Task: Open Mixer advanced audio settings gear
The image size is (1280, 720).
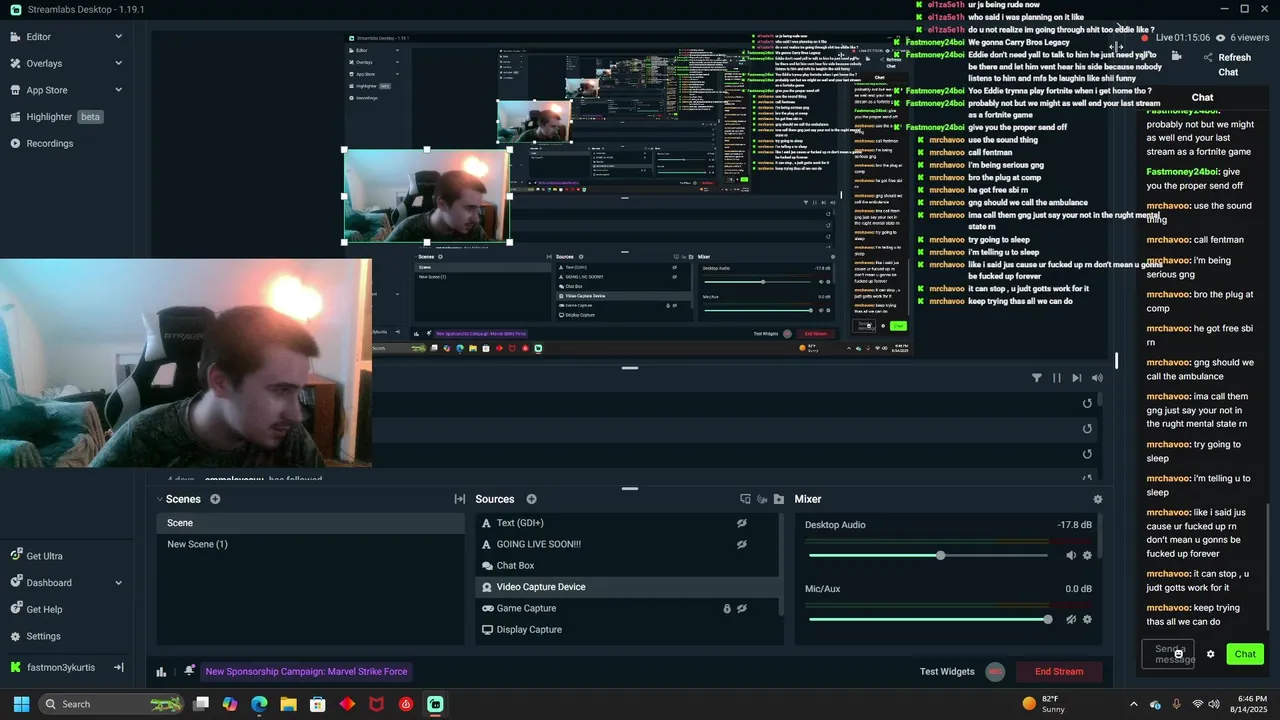Action: 1098,499
